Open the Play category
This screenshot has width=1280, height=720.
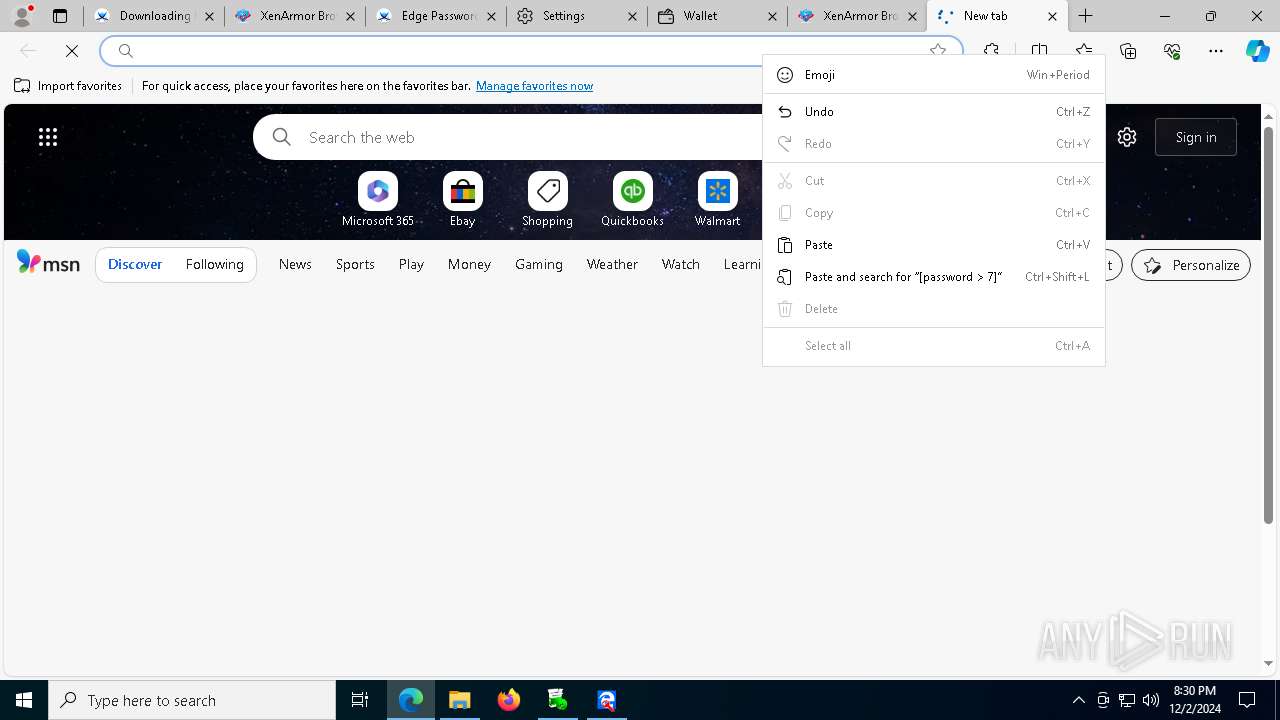411,264
